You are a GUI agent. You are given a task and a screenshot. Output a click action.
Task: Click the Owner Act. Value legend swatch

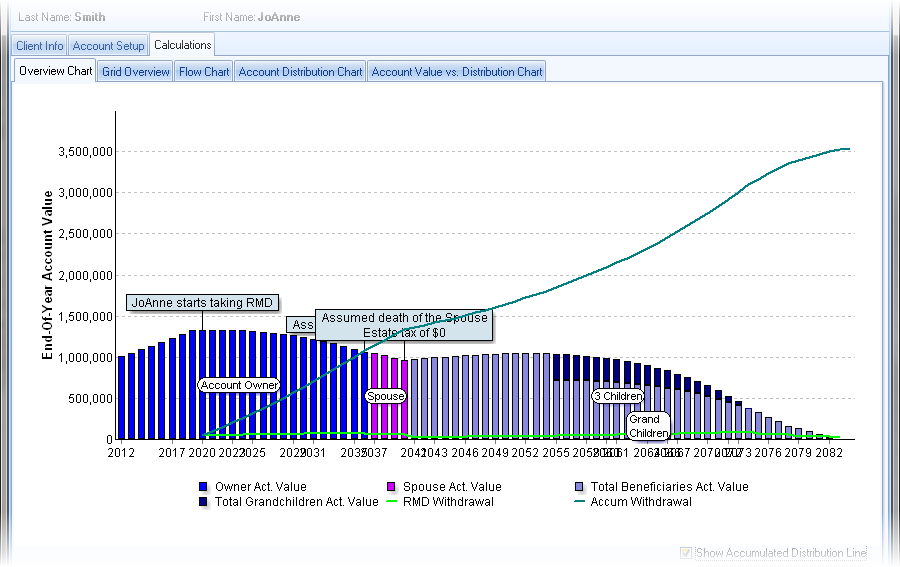point(204,487)
